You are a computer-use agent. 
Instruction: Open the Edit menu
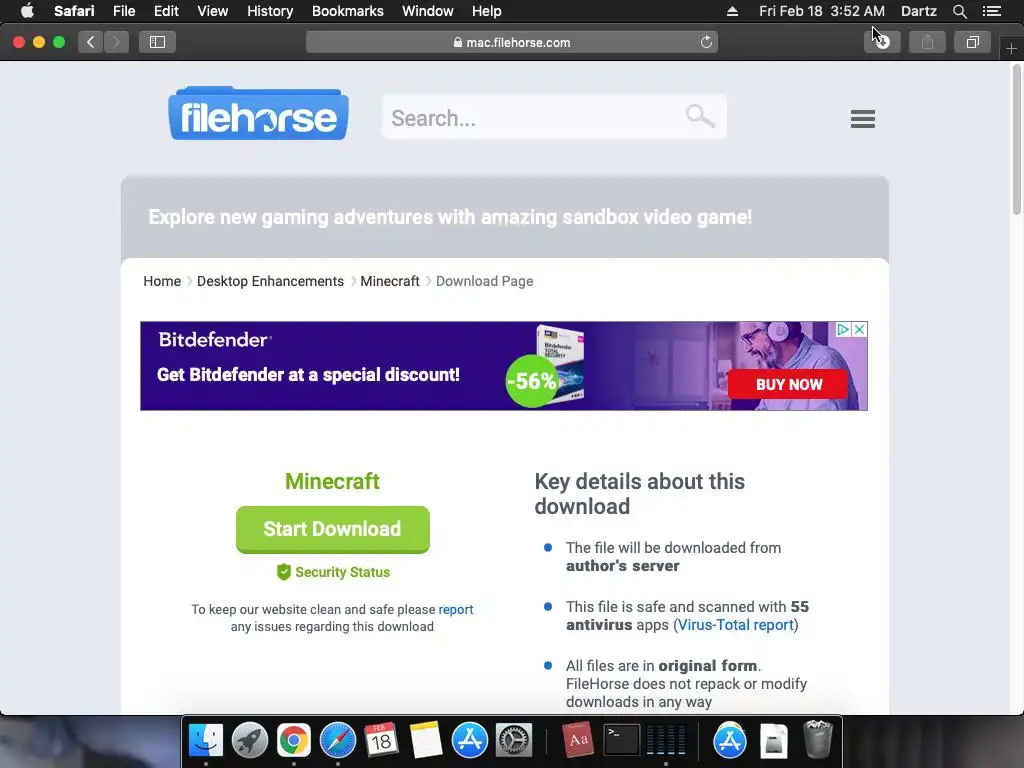click(x=166, y=11)
